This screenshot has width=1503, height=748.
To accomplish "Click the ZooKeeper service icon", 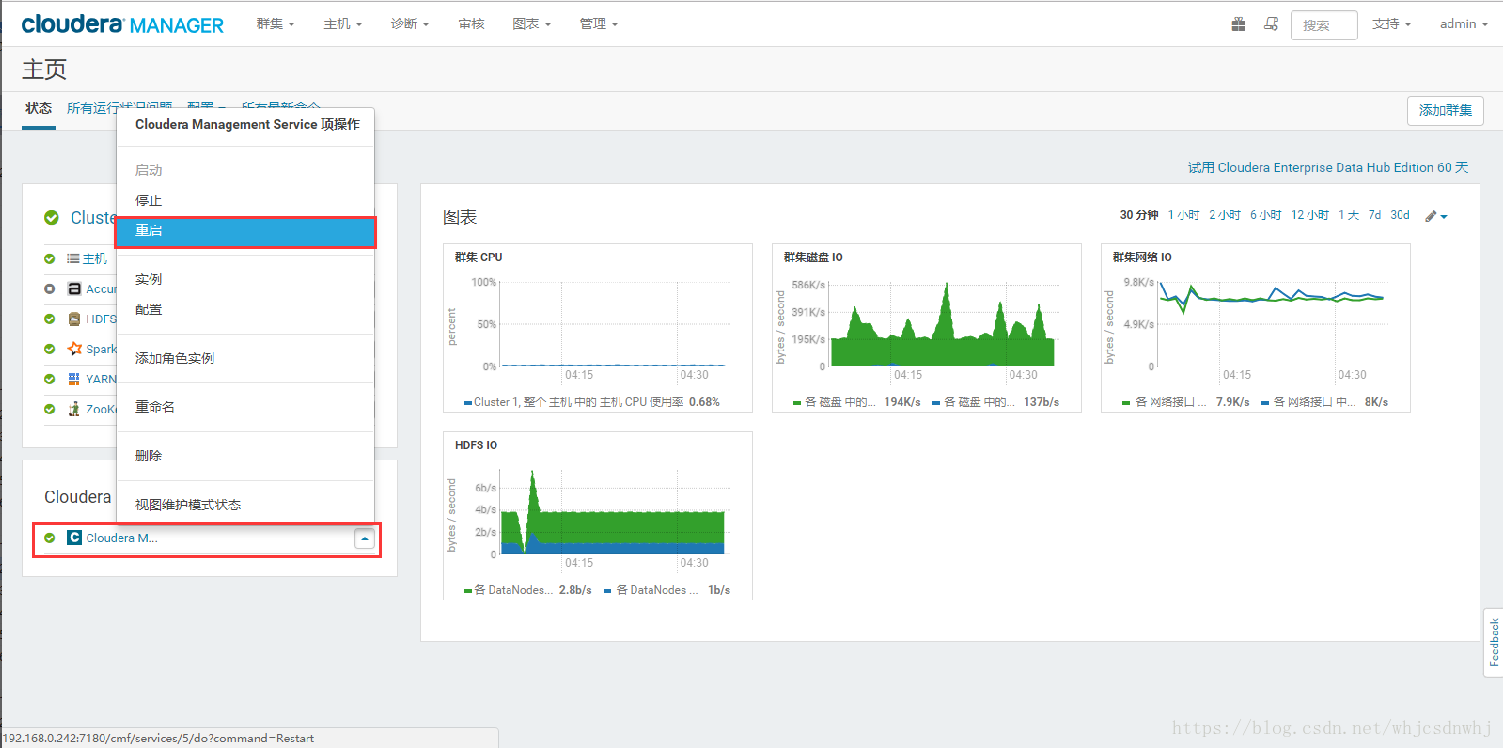I will click(74, 409).
